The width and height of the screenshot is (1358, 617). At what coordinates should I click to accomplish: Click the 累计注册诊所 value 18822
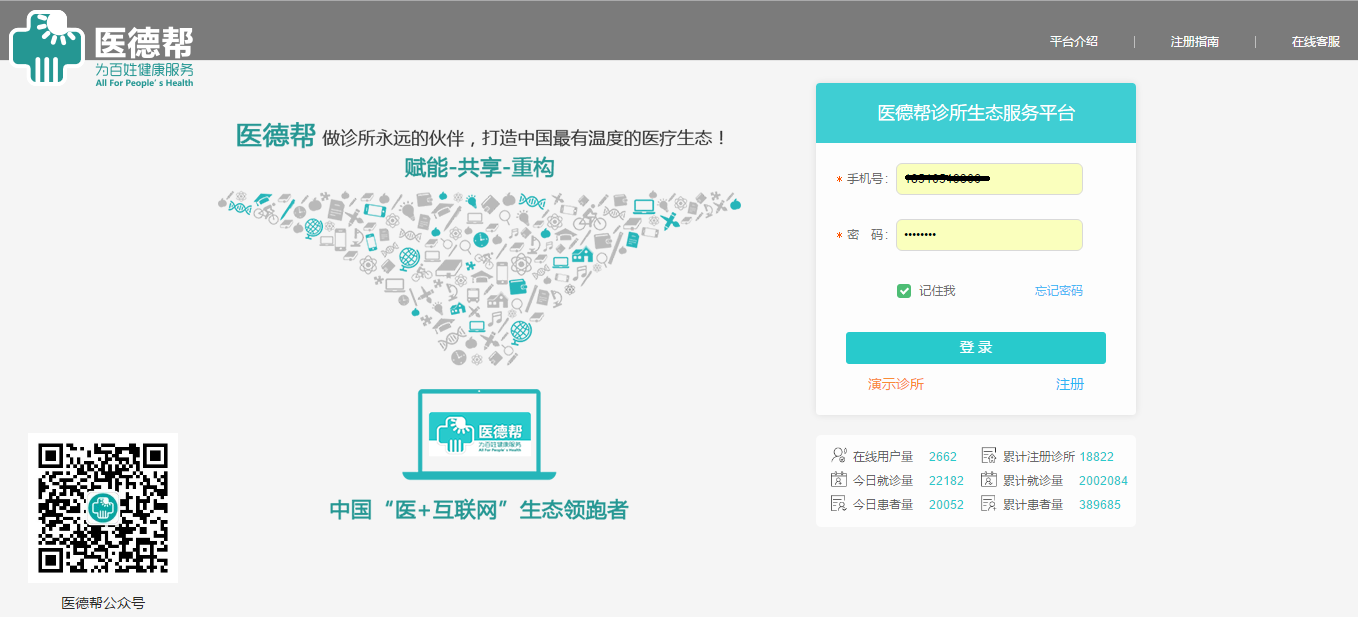(1097, 457)
